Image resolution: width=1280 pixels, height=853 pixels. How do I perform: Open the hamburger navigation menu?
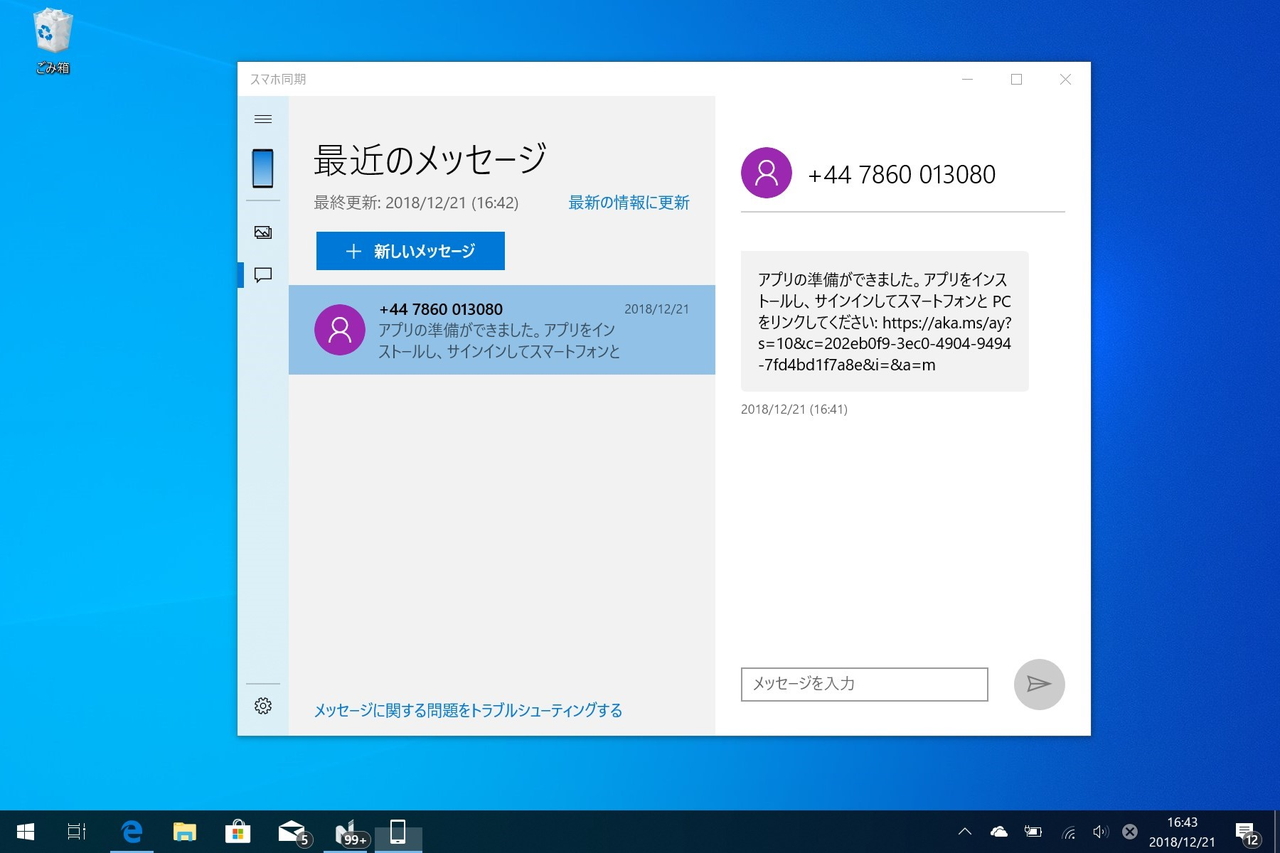(x=262, y=119)
